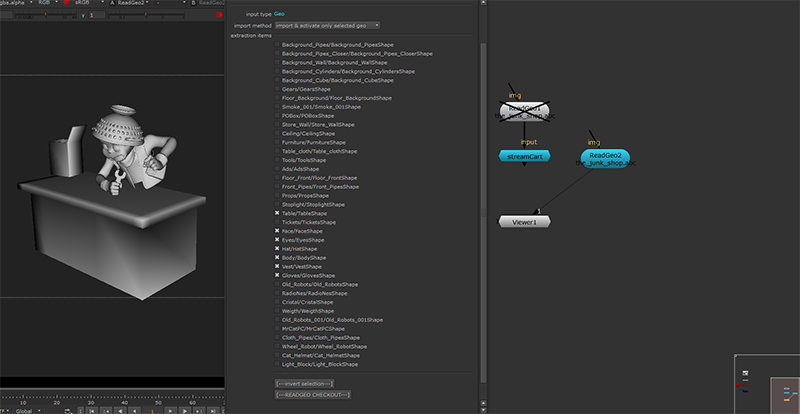The image size is (800, 414).
Task: Uncheck Table/TableShape extraction item
Action: click(277, 213)
